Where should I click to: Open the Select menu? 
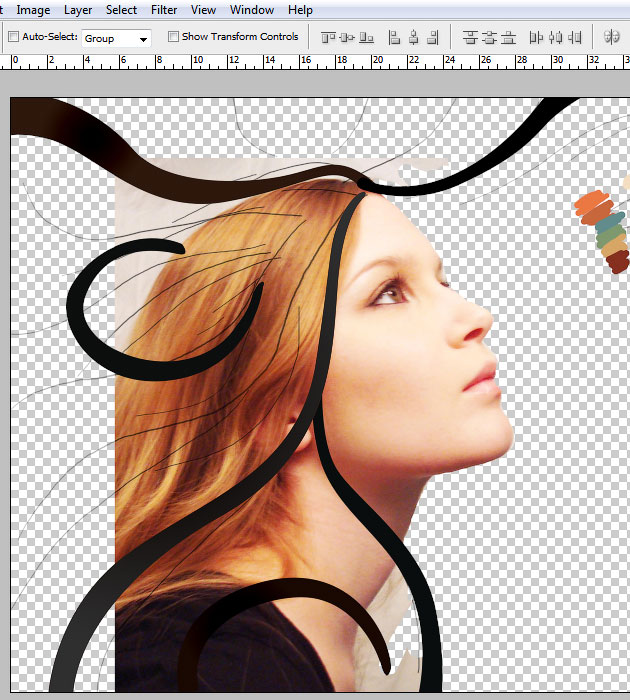click(121, 10)
